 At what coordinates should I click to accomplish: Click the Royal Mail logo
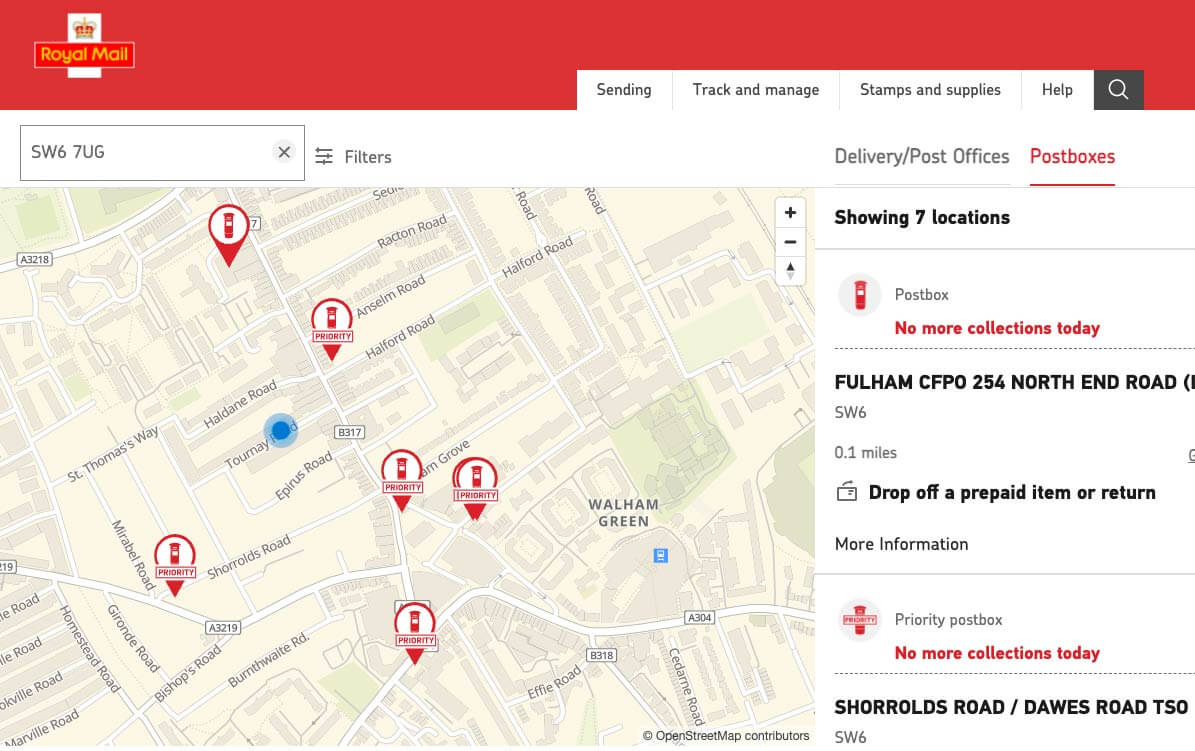(x=85, y=47)
